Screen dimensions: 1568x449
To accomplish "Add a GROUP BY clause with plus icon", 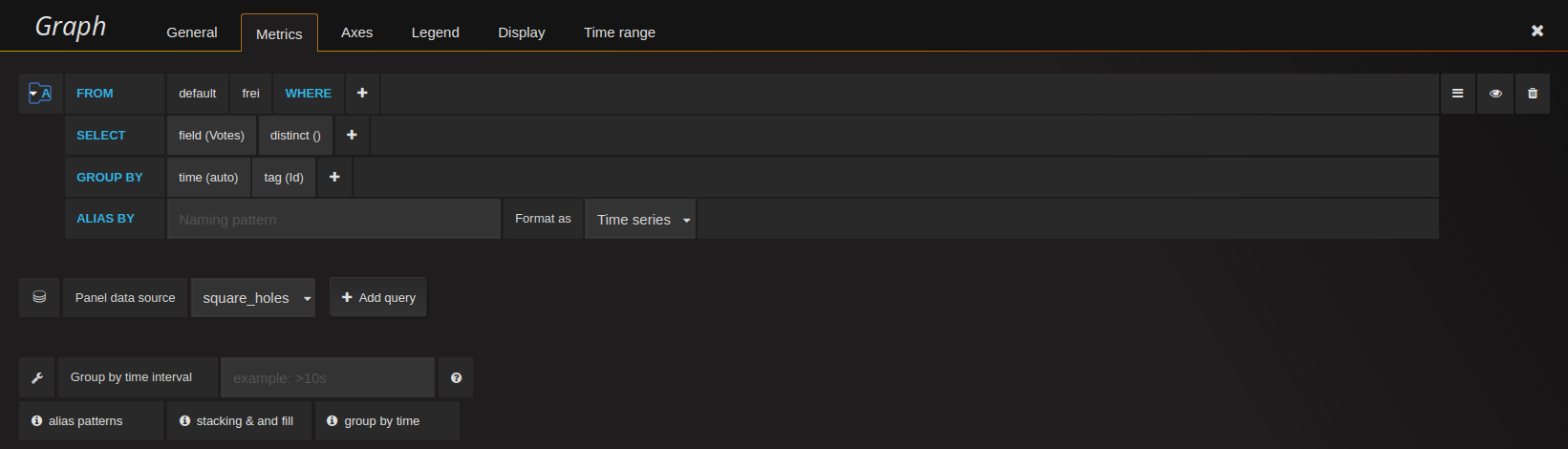I will pyautogui.click(x=334, y=178).
